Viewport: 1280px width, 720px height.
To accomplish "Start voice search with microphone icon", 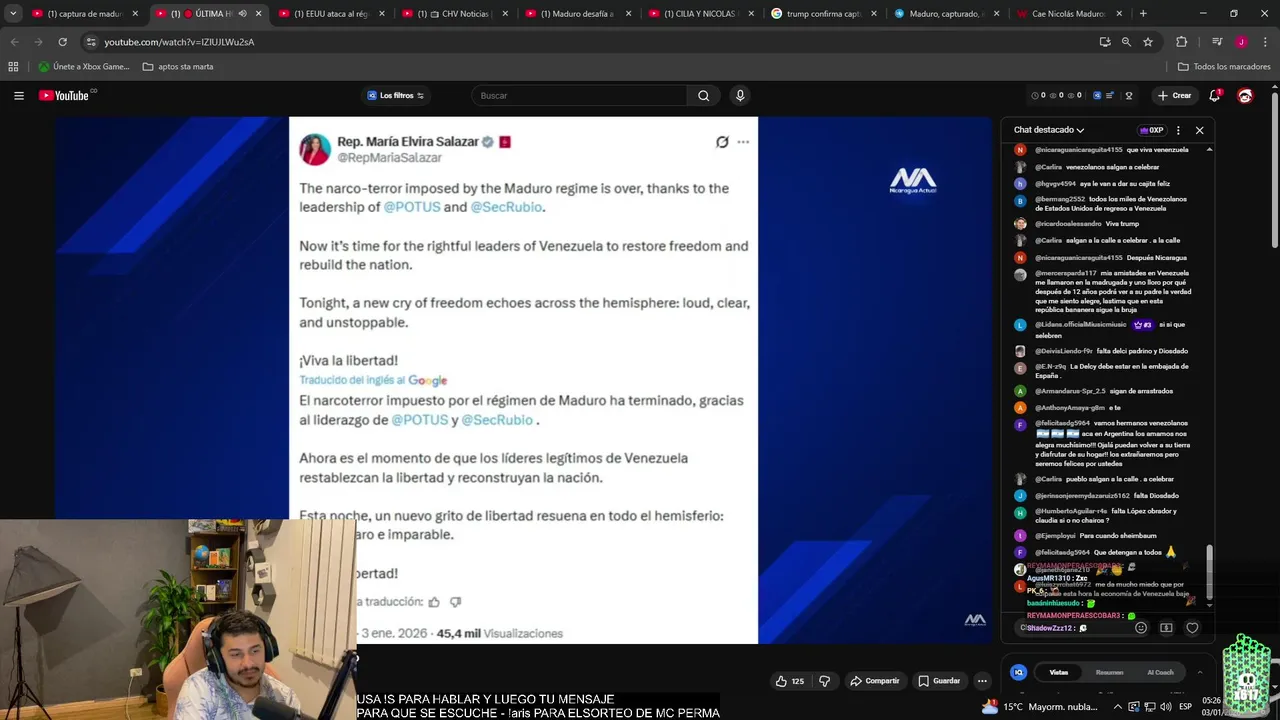I will pos(740,96).
